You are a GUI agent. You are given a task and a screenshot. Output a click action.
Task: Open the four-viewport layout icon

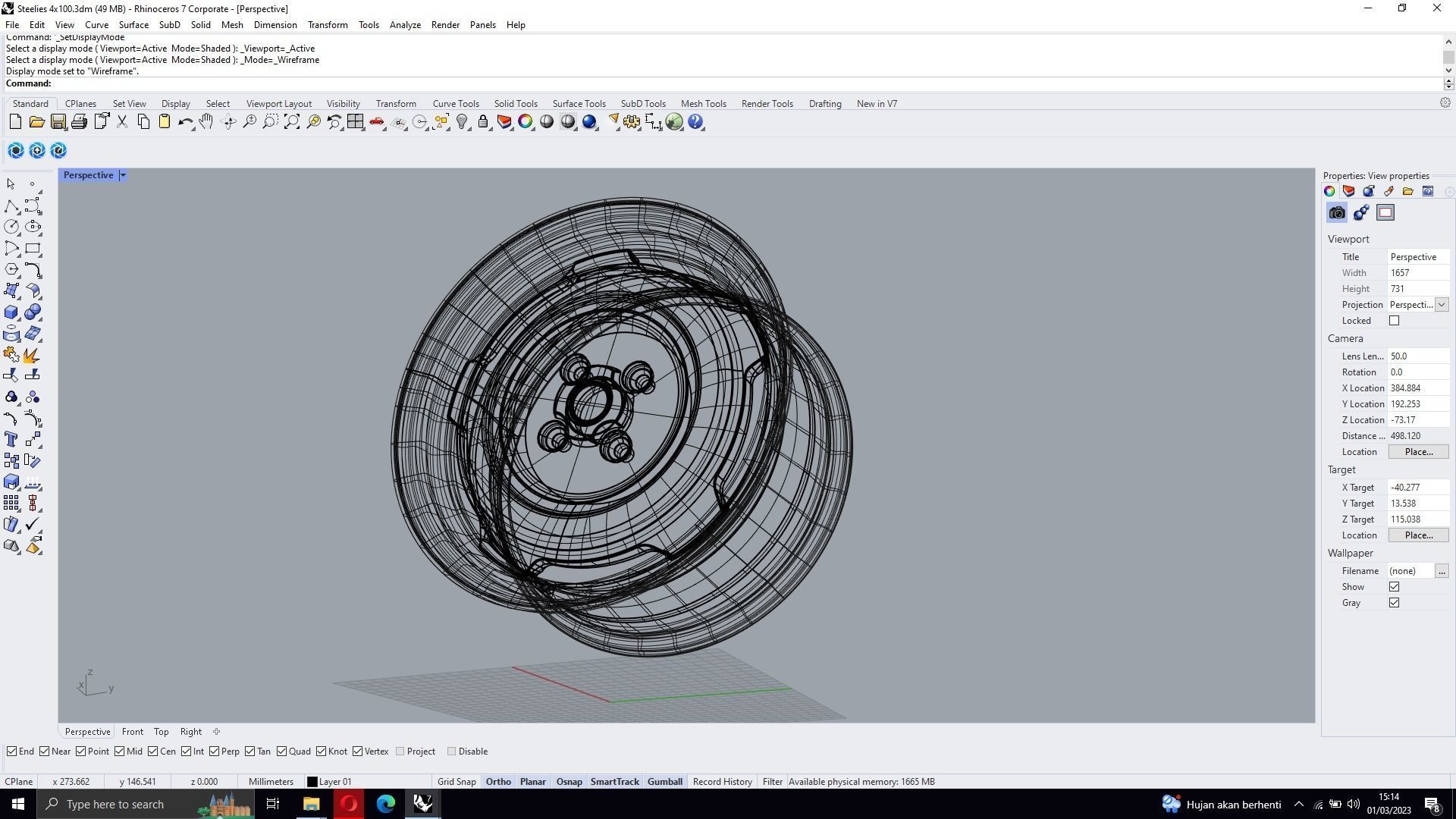355,122
